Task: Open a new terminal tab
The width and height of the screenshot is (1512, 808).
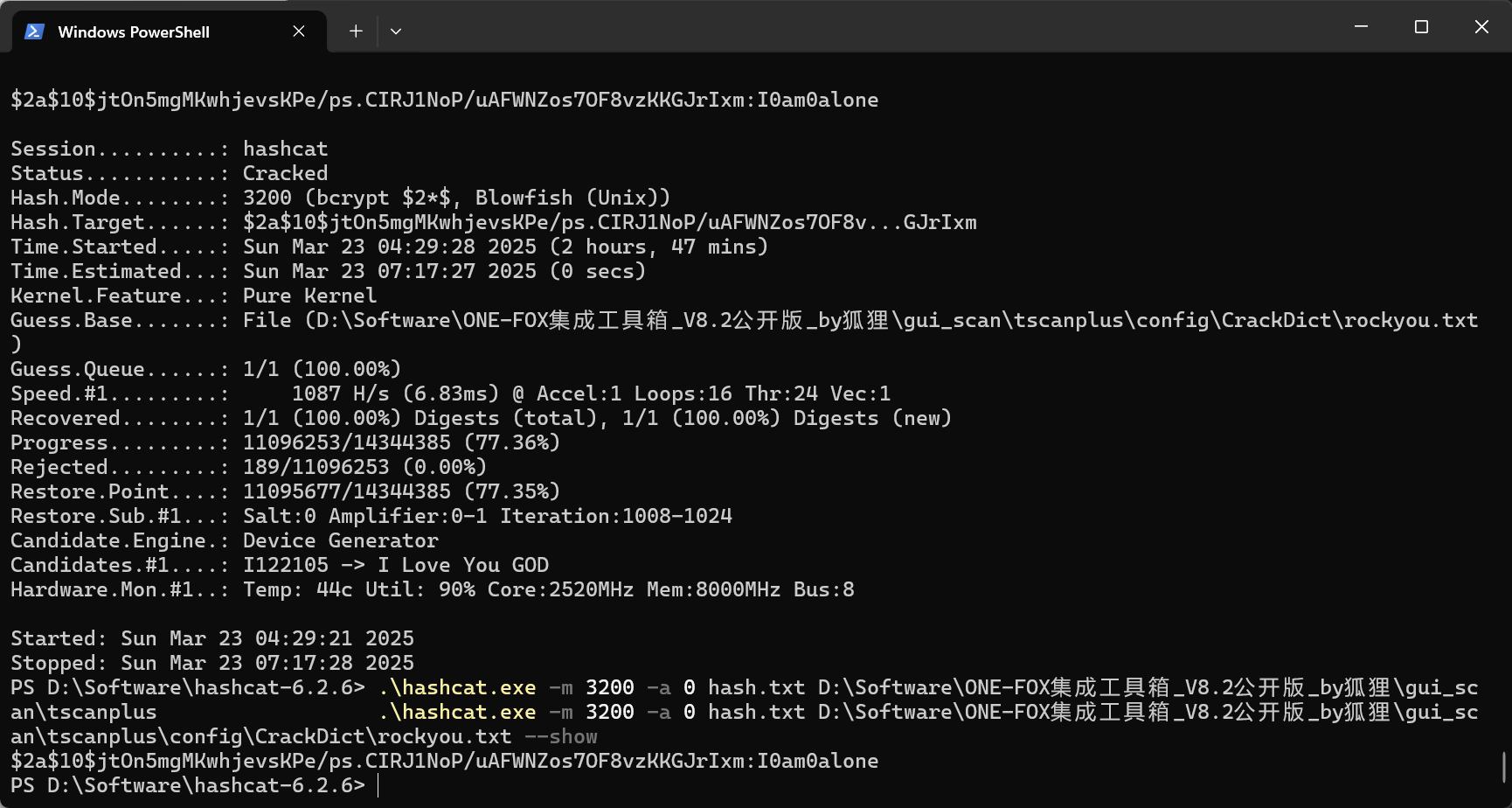Action: click(x=356, y=31)
